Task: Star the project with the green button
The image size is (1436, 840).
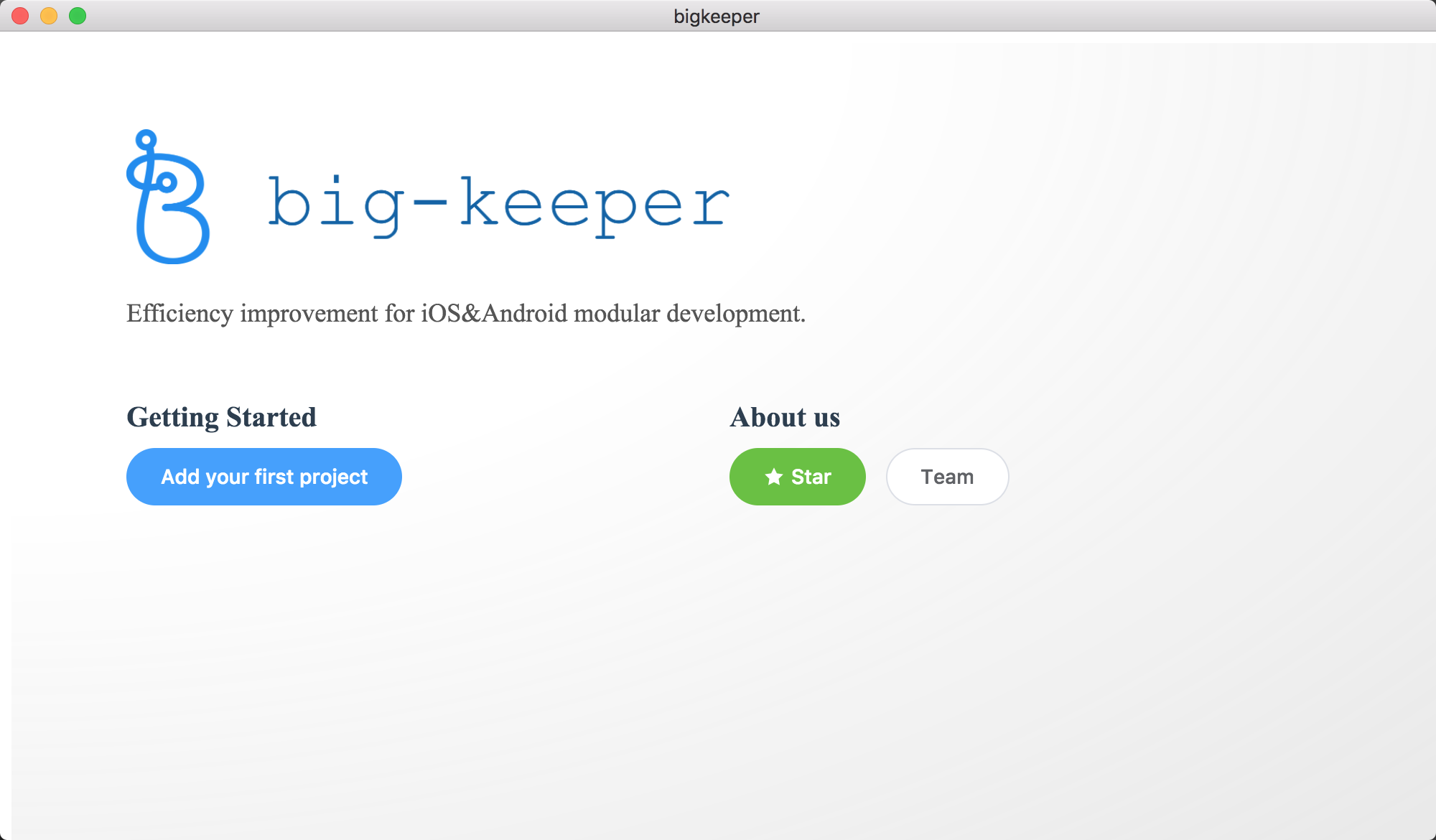Action: [x=797, y=477]
